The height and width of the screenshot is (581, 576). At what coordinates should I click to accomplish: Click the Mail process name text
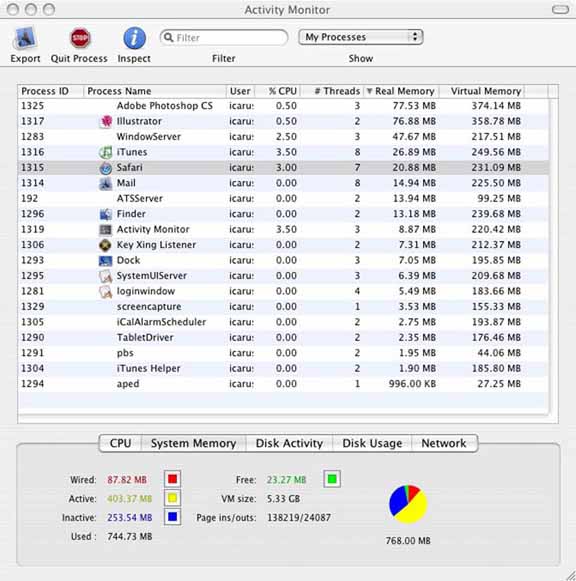(x=126, y=183)
